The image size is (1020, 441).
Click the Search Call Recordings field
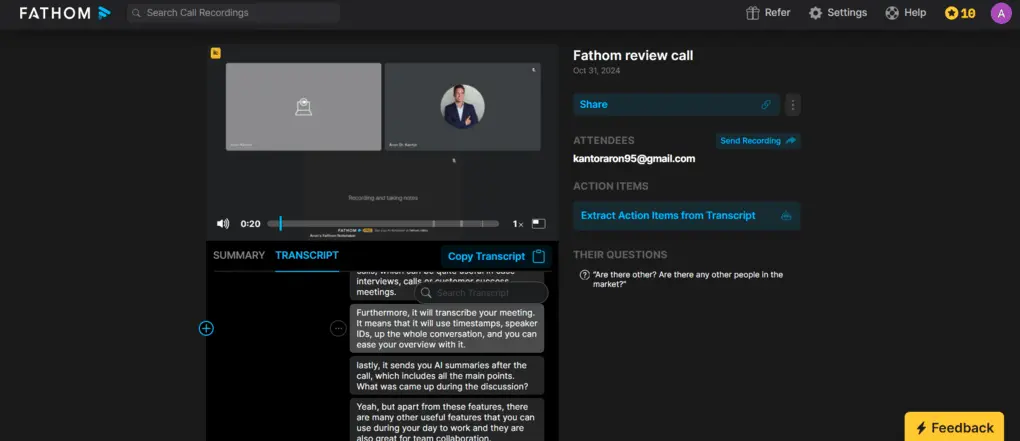click(x=233, y=13)
